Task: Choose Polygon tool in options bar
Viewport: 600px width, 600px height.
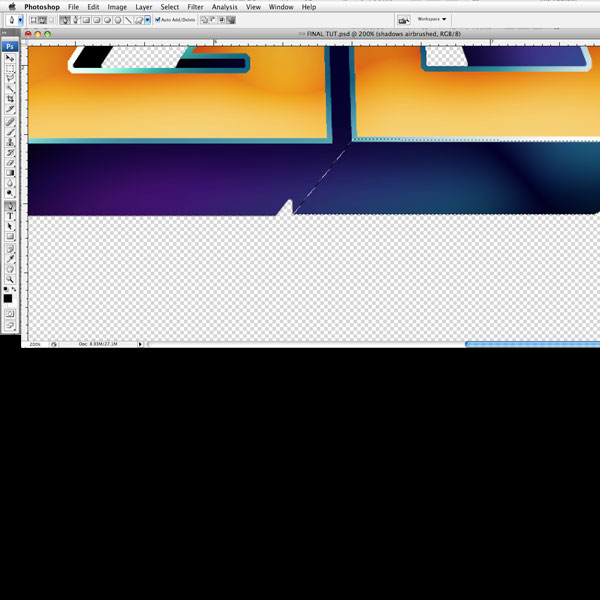Action: 118,20
